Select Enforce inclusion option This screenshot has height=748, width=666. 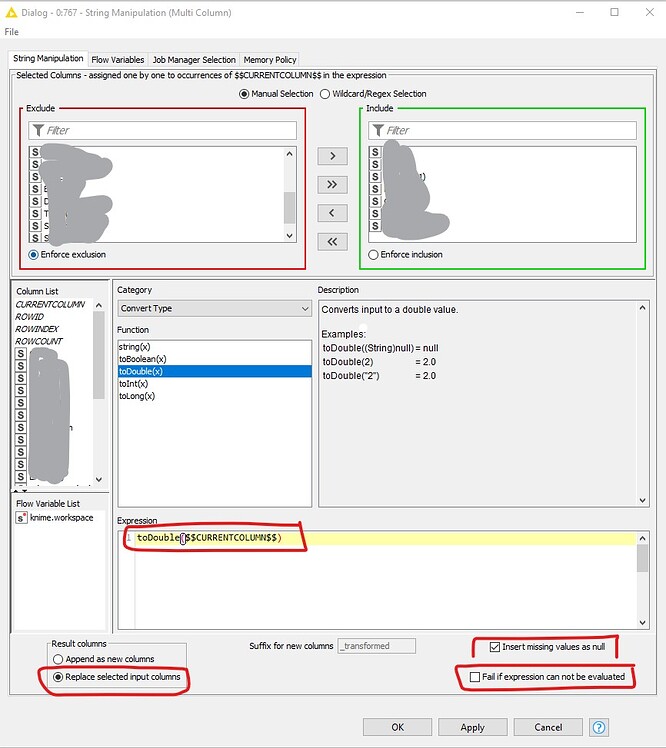[x=373, y=255]
